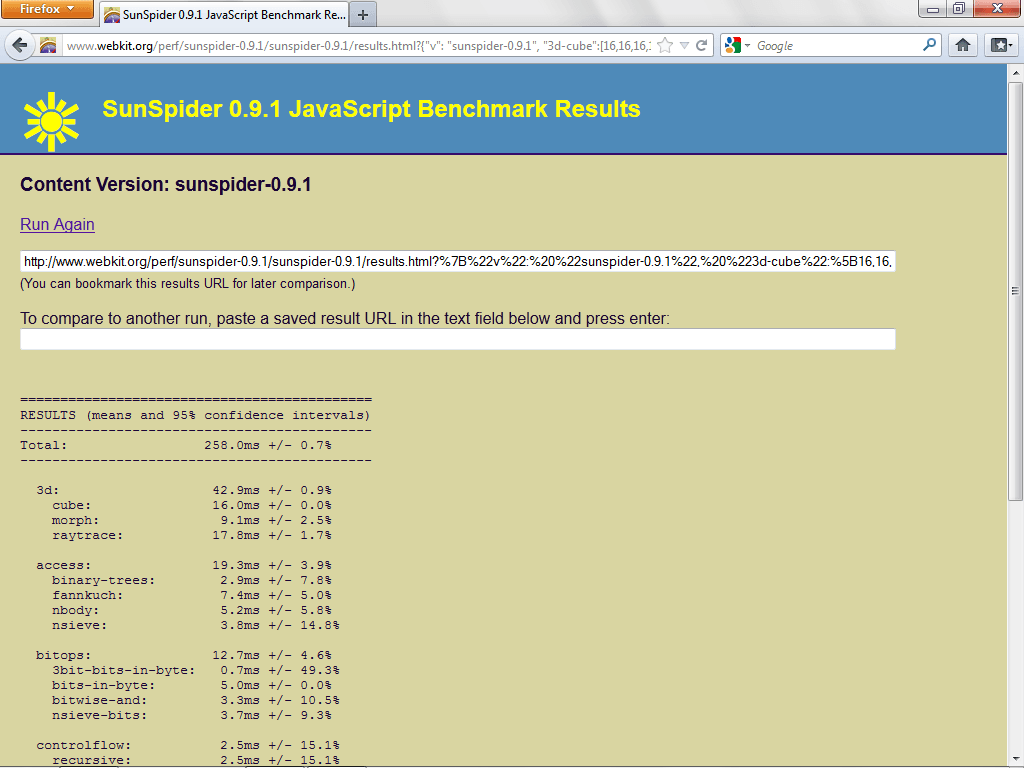
Task: Click the search magnifier icon in Google box
Action: [x=929, y=45]
